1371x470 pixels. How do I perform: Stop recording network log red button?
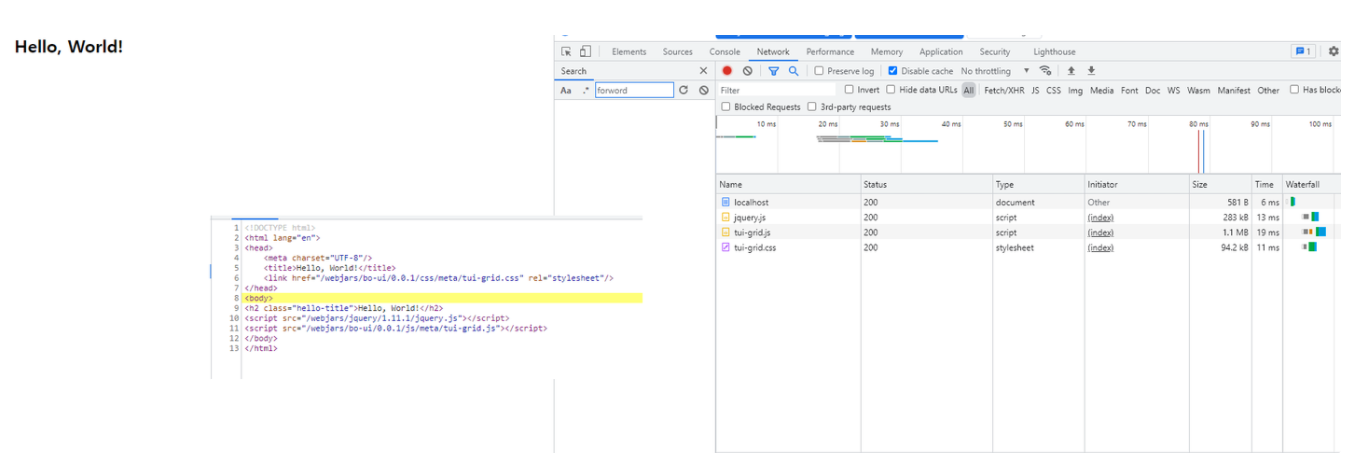[x=727, y=71]
